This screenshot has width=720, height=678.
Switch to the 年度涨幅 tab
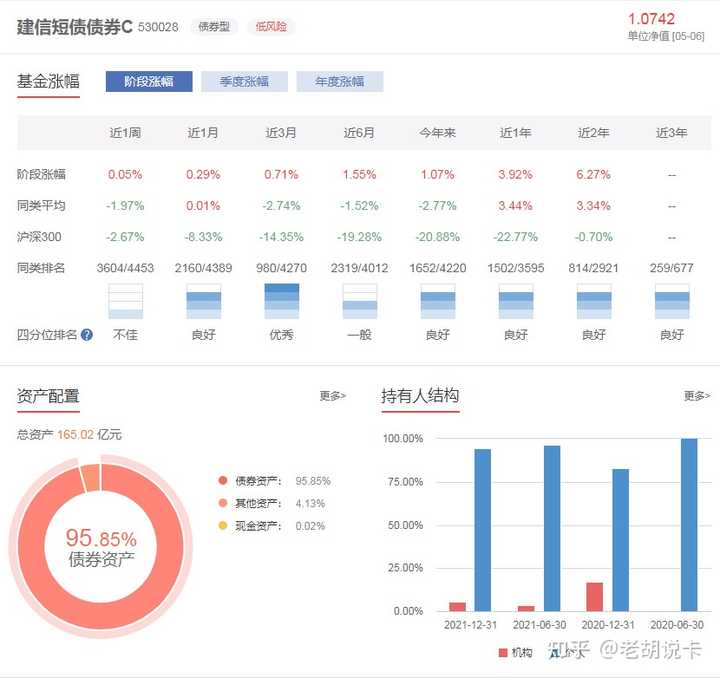click(340, 82)
